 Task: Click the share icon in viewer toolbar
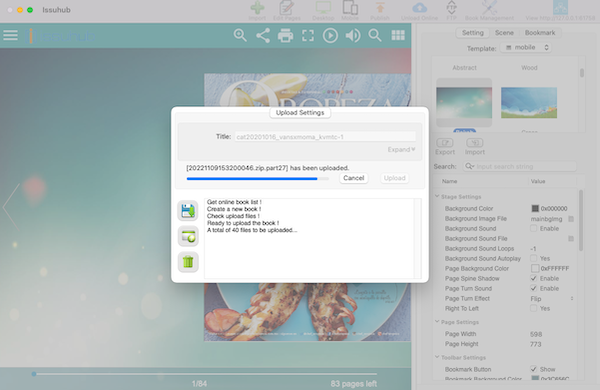pos(263,35)
